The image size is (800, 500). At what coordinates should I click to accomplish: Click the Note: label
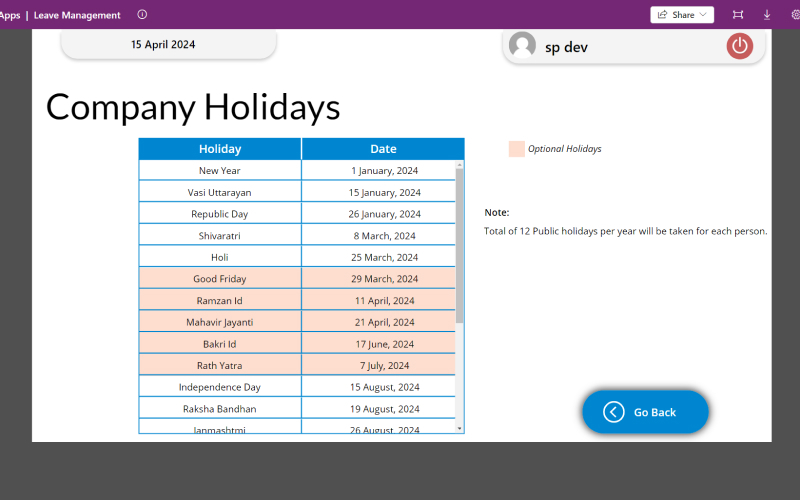(x=497, y=212)
